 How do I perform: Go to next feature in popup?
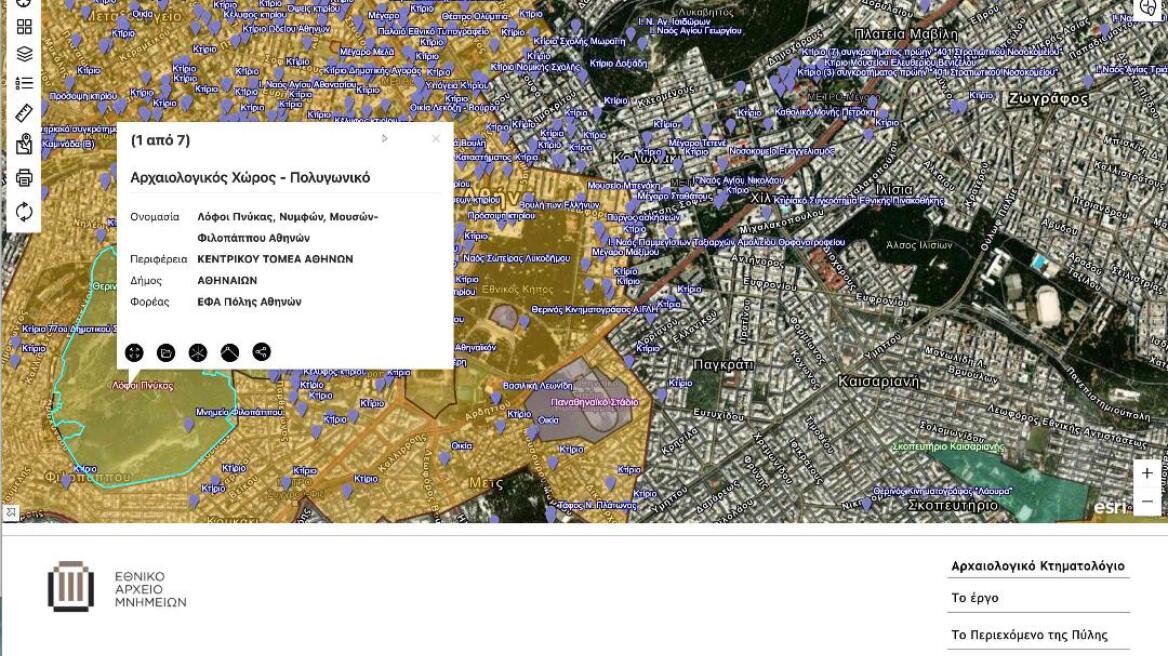coord(385,139)
